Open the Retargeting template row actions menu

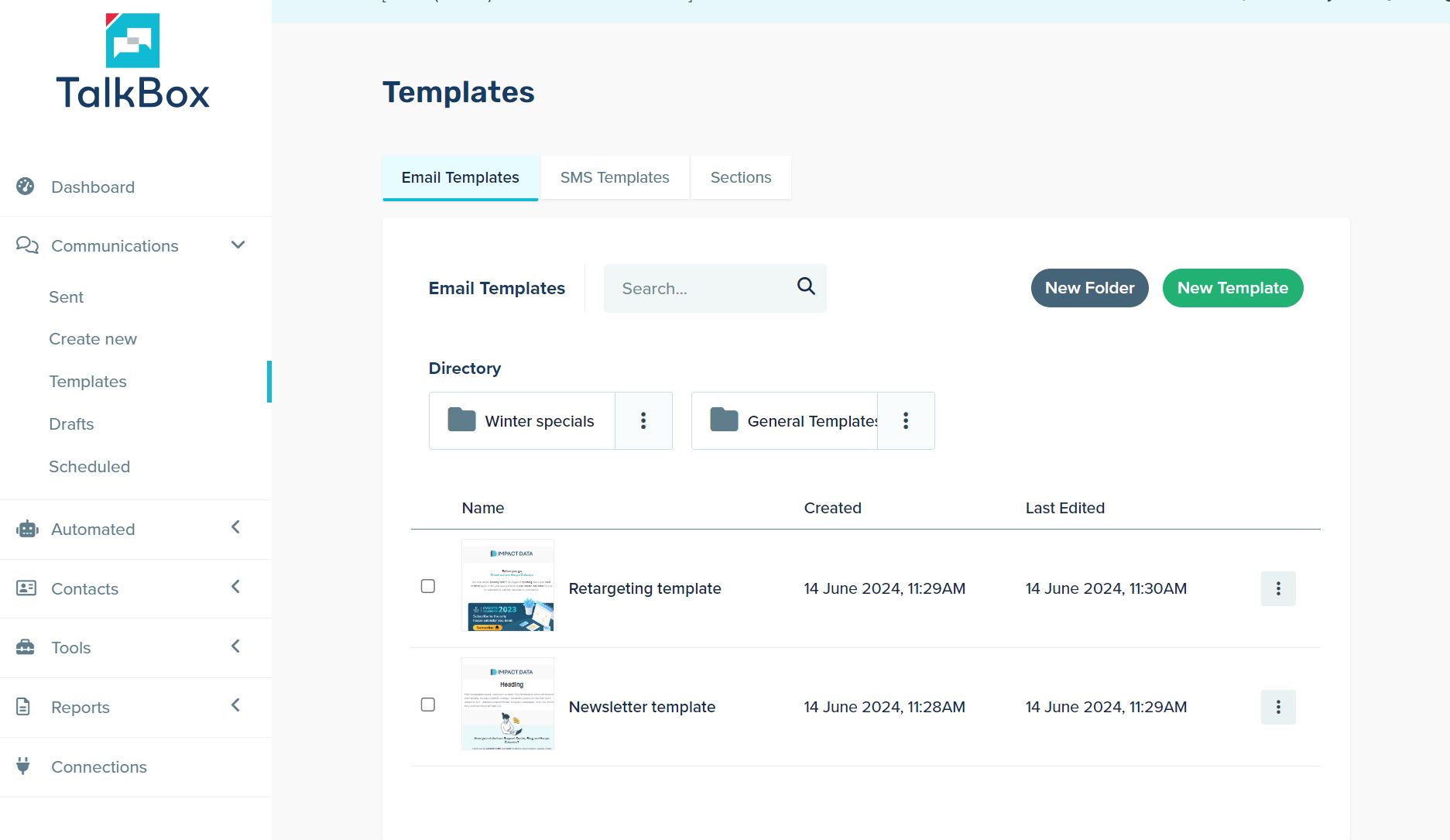click(x=1277, y=588)
